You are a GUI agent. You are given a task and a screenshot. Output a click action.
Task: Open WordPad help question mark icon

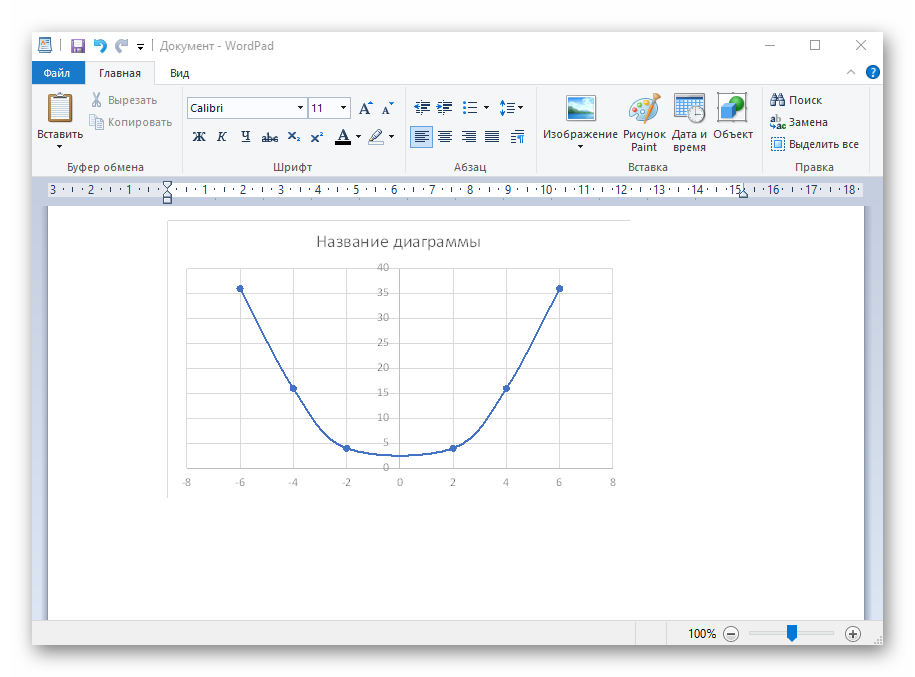pyautogui.click(x=872, y=72)
